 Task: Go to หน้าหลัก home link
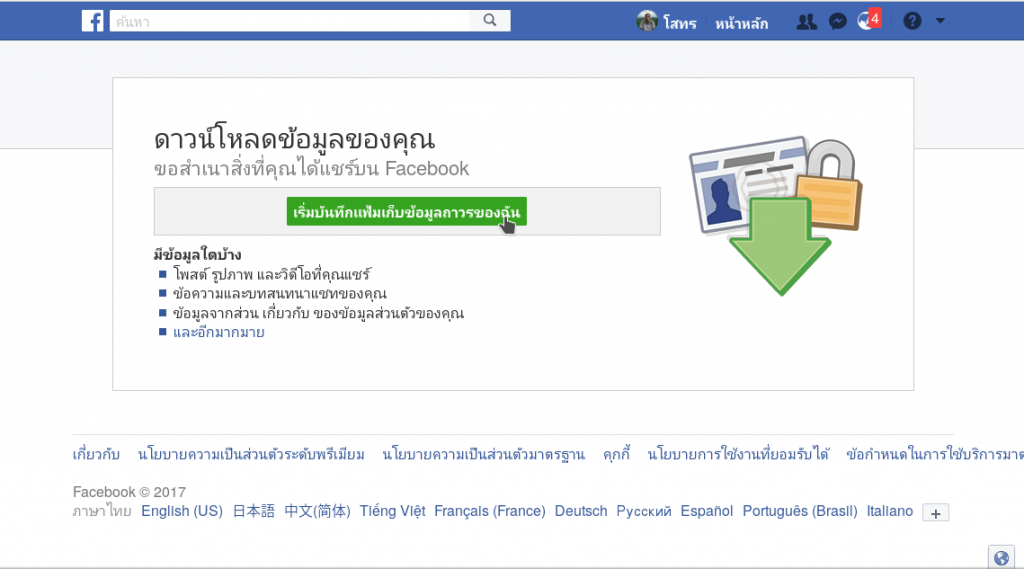pyautogui.click(x=741, y=24)
